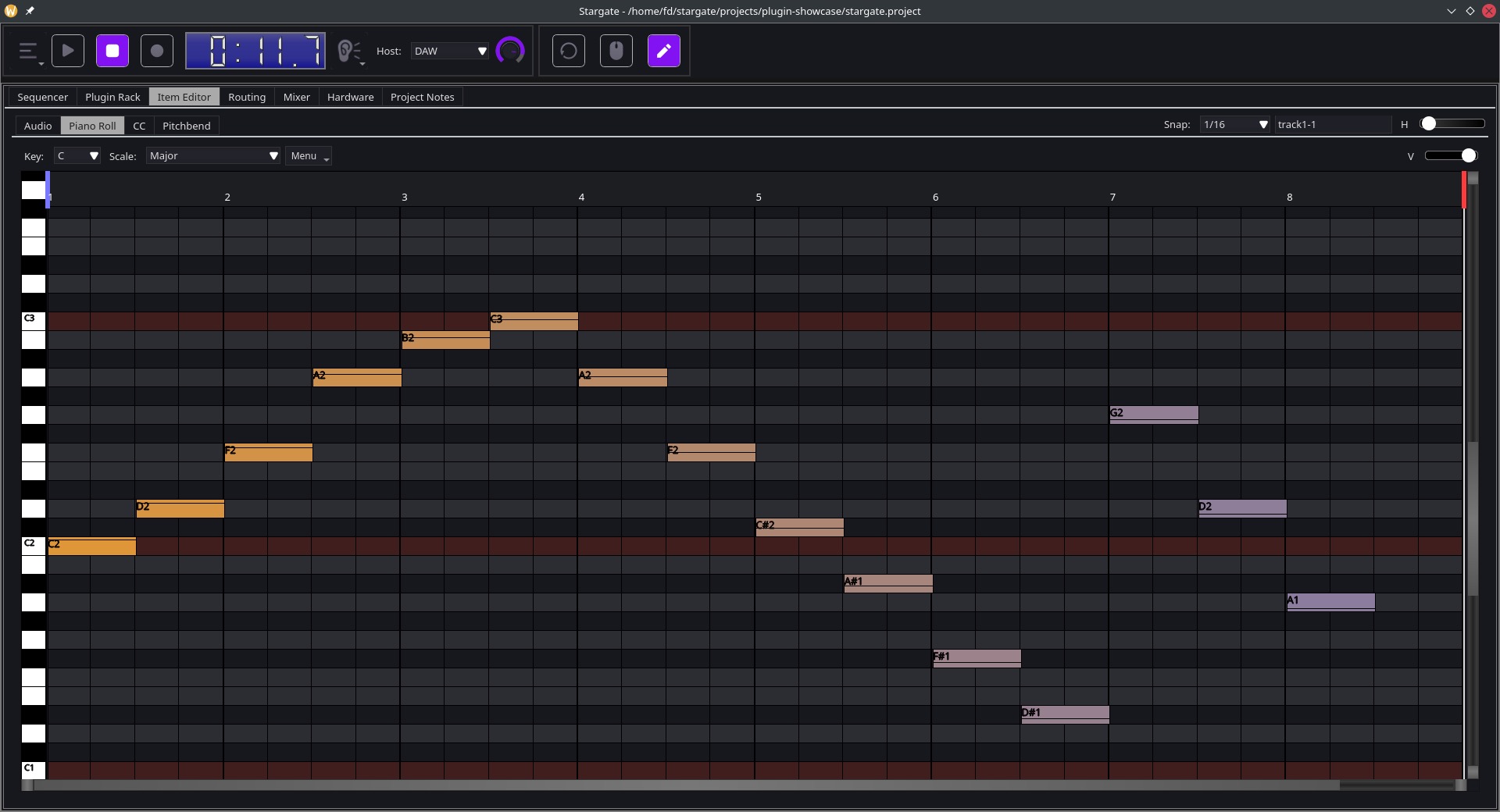Arm recording with the Record button

[x=157, y=51]
